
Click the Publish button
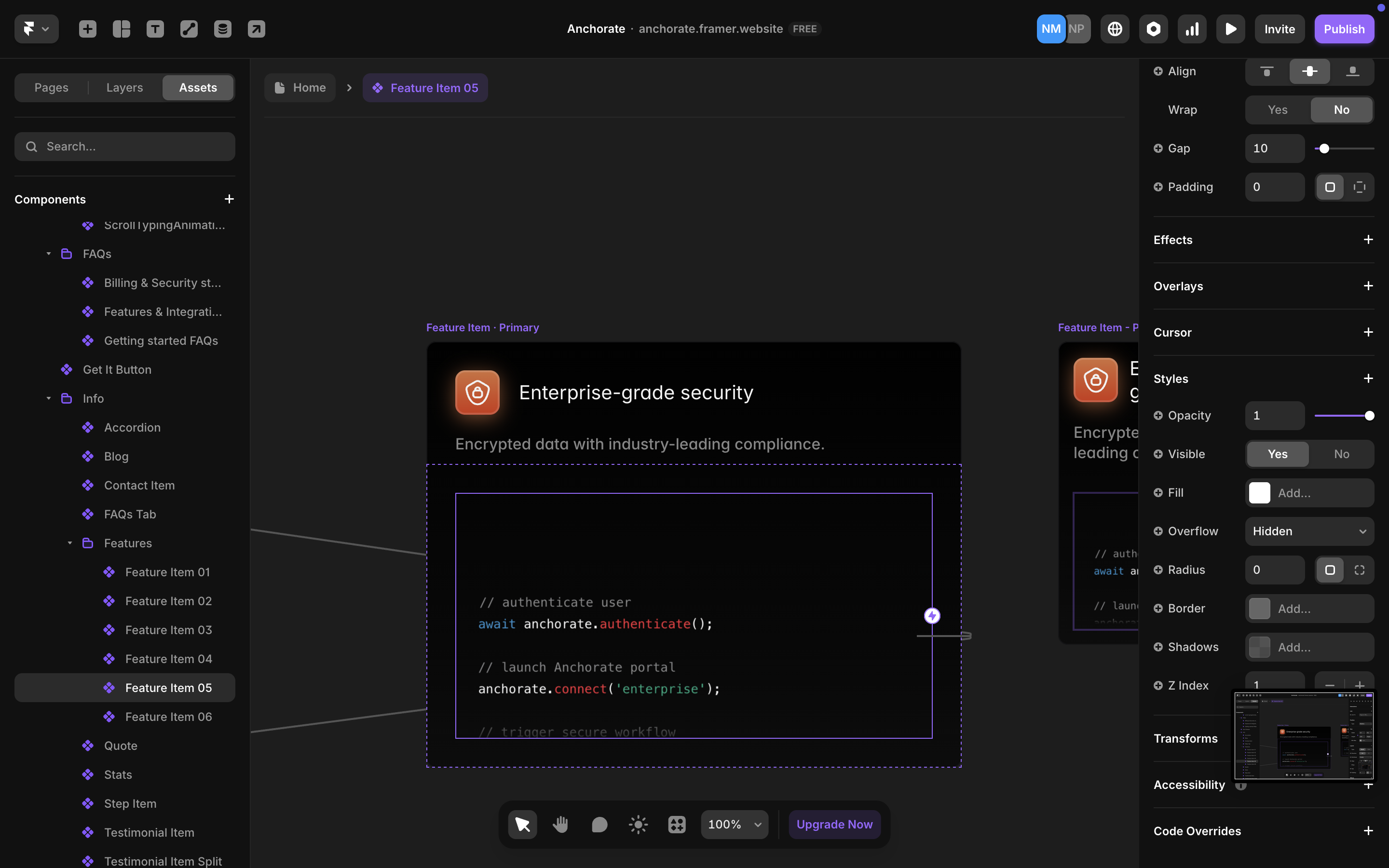click(1344, 29)
